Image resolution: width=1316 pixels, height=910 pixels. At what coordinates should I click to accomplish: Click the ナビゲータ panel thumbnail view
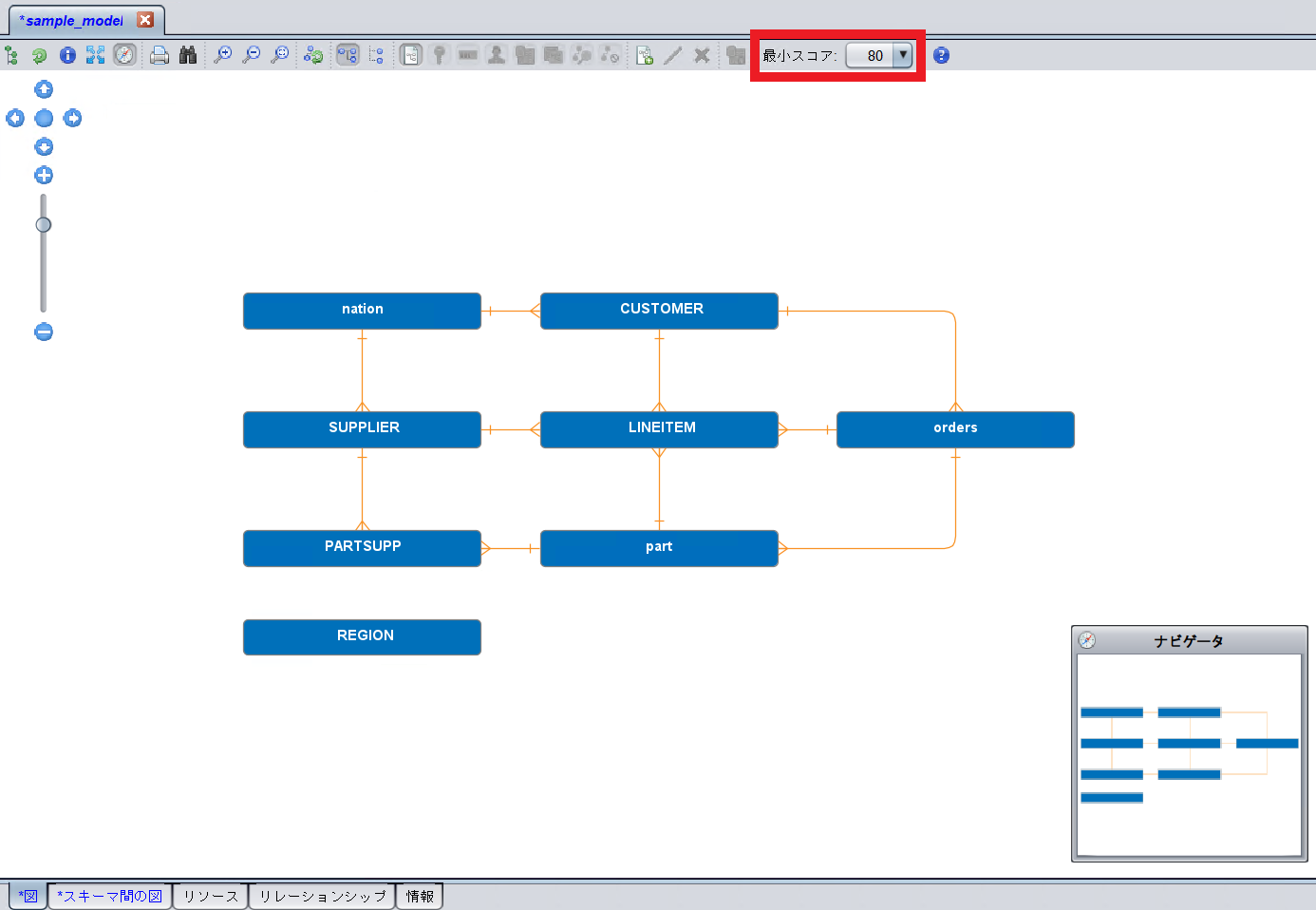1189,754
